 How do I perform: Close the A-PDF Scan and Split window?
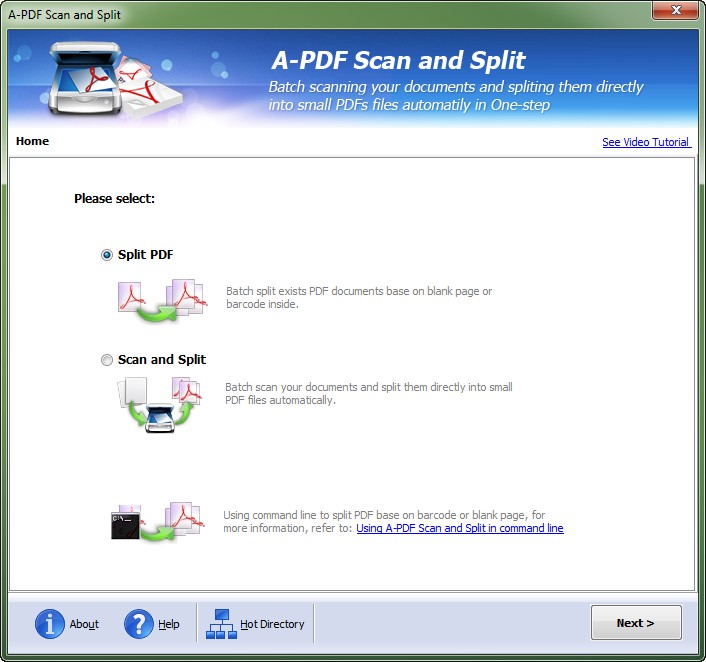pyautogui.click(x=675, y=10)
